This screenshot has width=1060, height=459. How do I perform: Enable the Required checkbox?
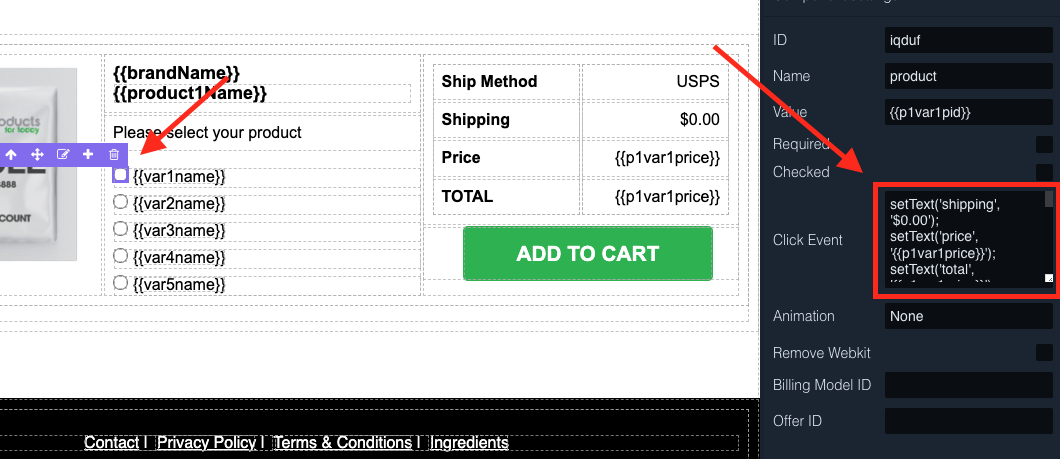pyautogui.click(x=1044, y=144)
